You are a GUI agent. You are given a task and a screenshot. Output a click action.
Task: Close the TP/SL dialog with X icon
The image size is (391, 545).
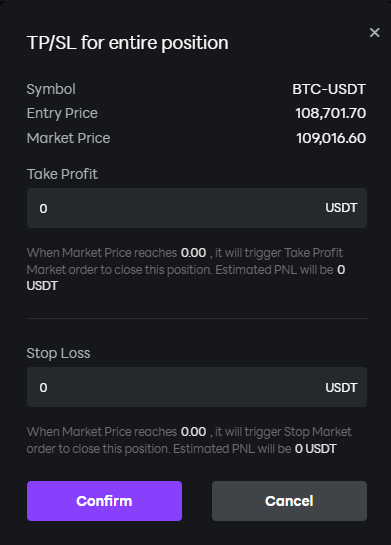(x=374, y=33)
